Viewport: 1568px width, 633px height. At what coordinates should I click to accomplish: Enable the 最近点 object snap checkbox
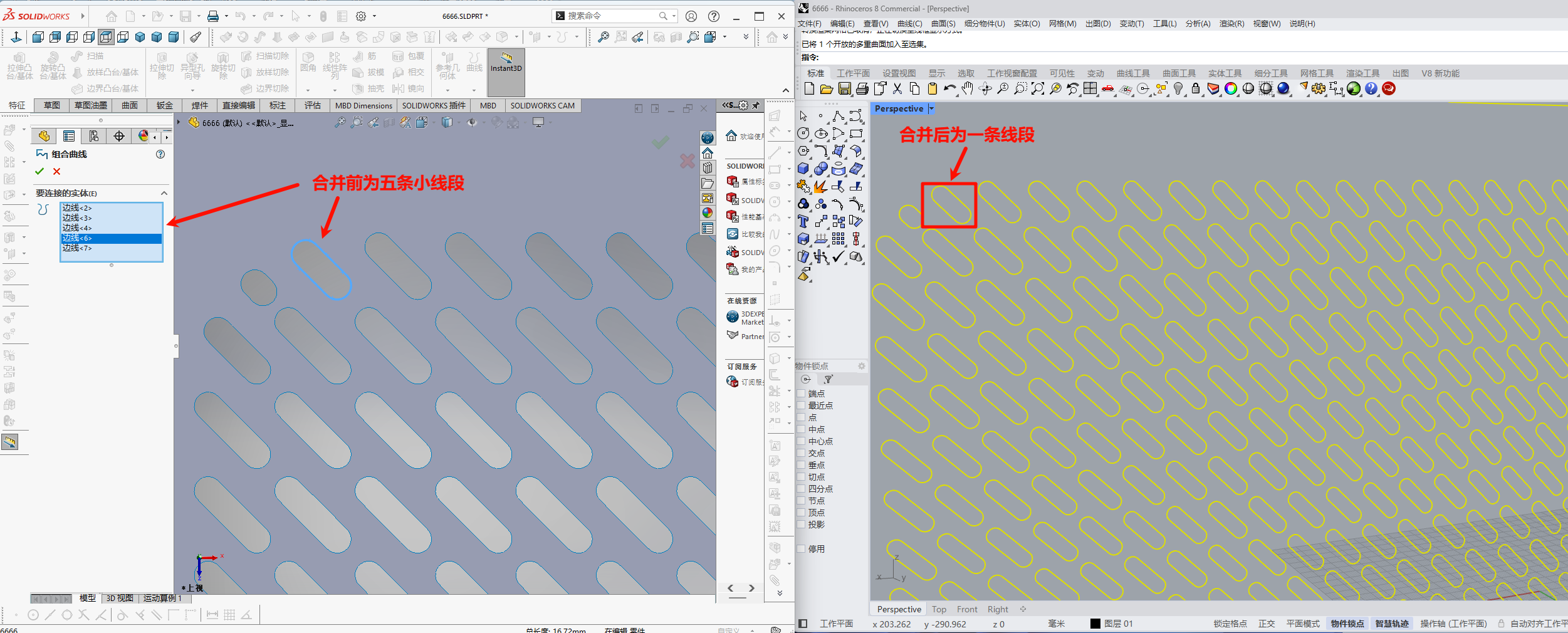tap(801, 405)
